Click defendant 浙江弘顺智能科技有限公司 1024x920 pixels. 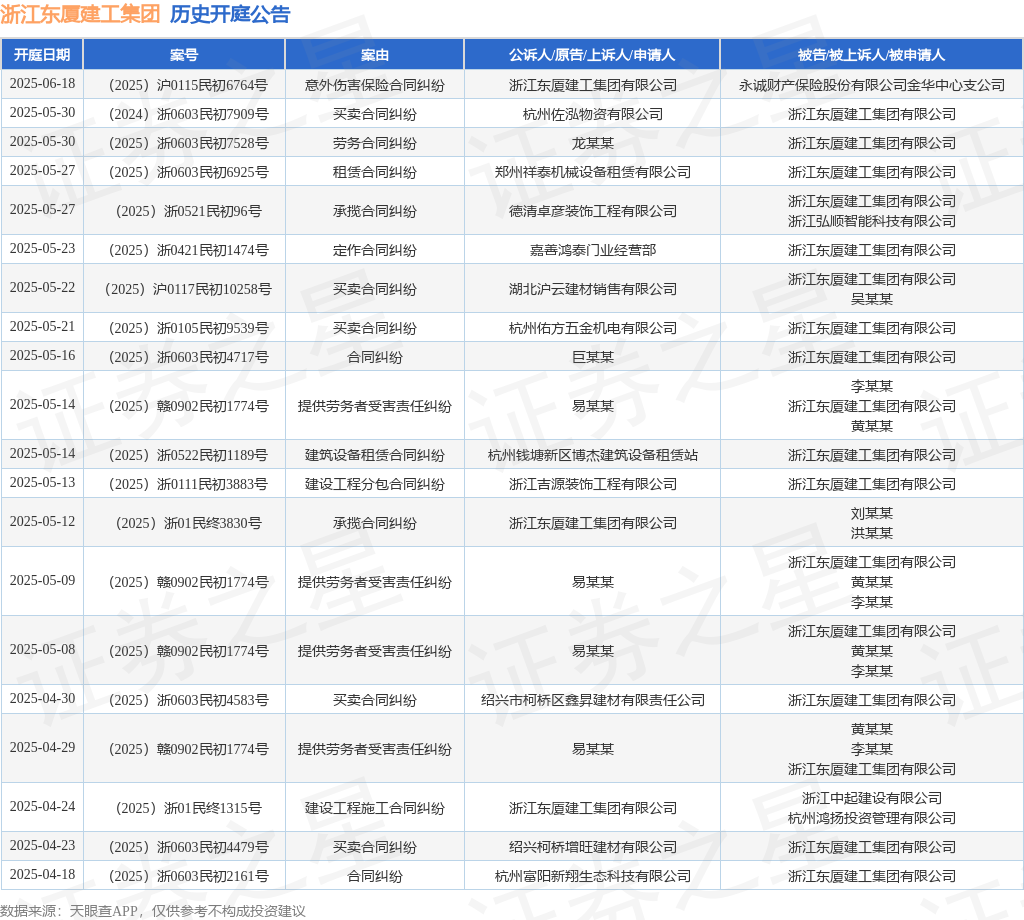[x=872, y=221]
